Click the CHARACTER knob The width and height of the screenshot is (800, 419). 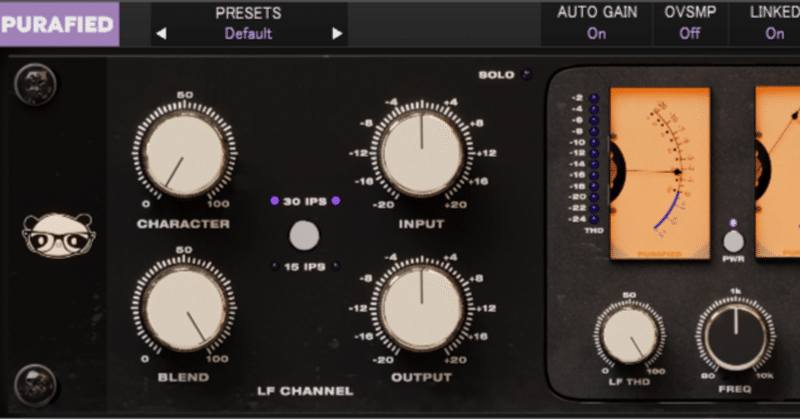click(184, 152)
